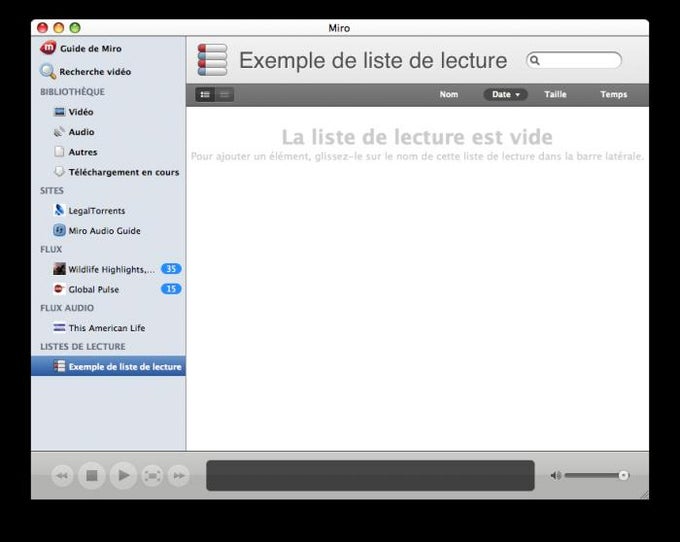
Task: Click the Audio speaker icon in sidebar
Action: pos(59,132)
